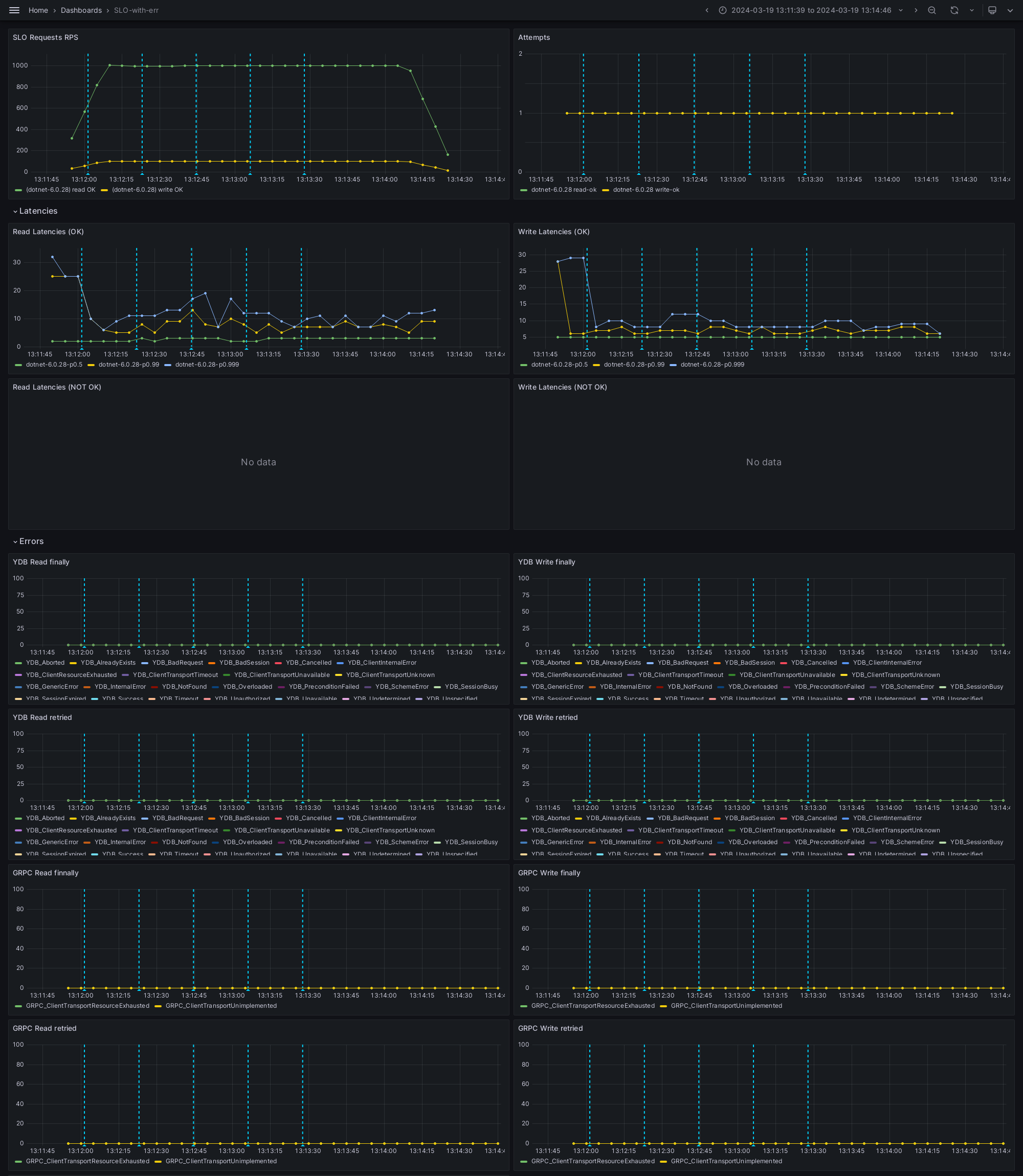
Task: Open the GRPC Read finnally panel menu
Action: click(46, 873)
